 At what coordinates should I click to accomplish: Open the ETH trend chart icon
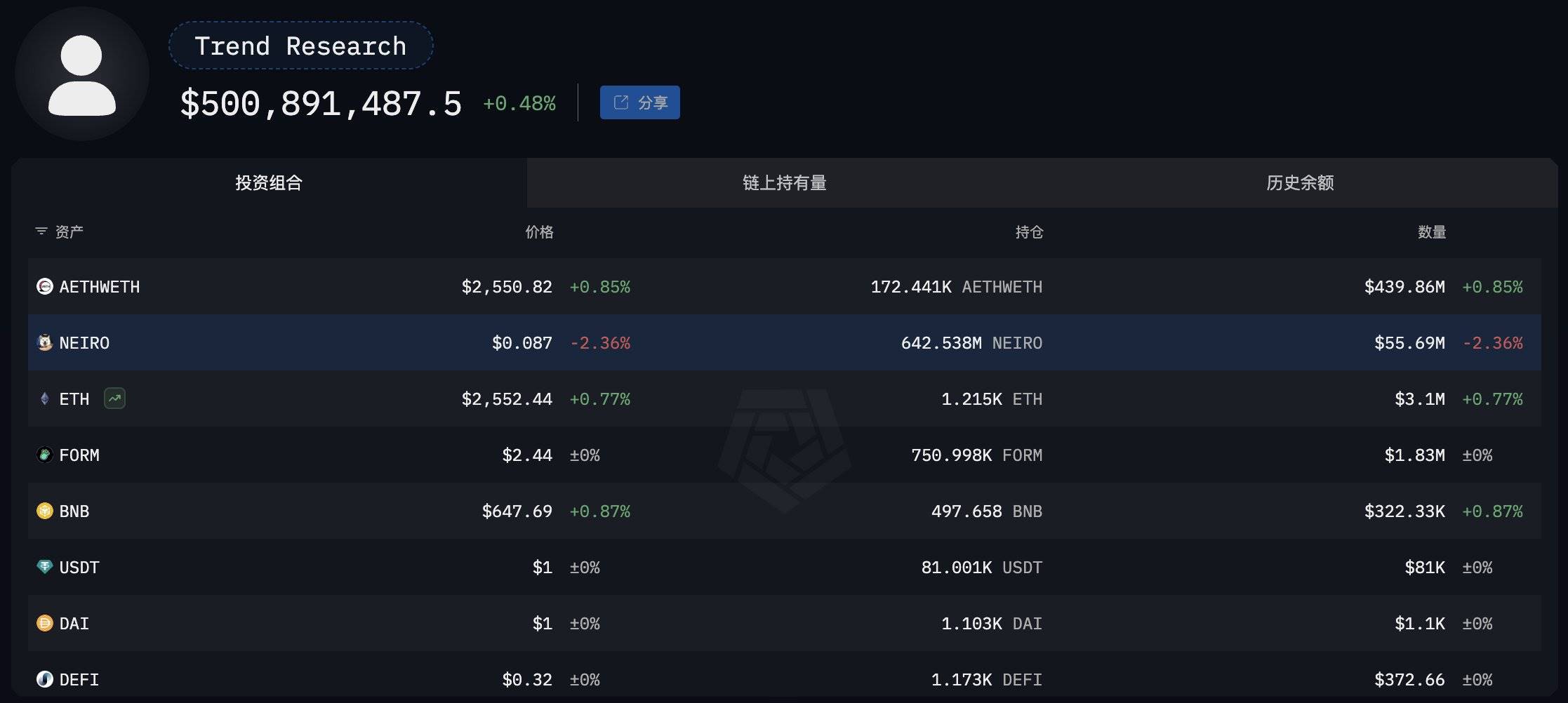[114, 399]
